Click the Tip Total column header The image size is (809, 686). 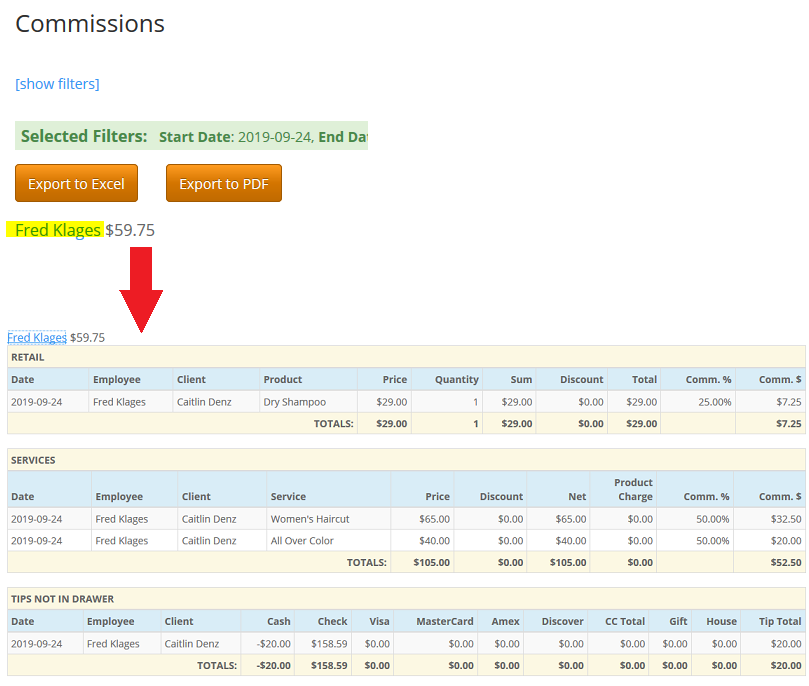coord(780,622)
